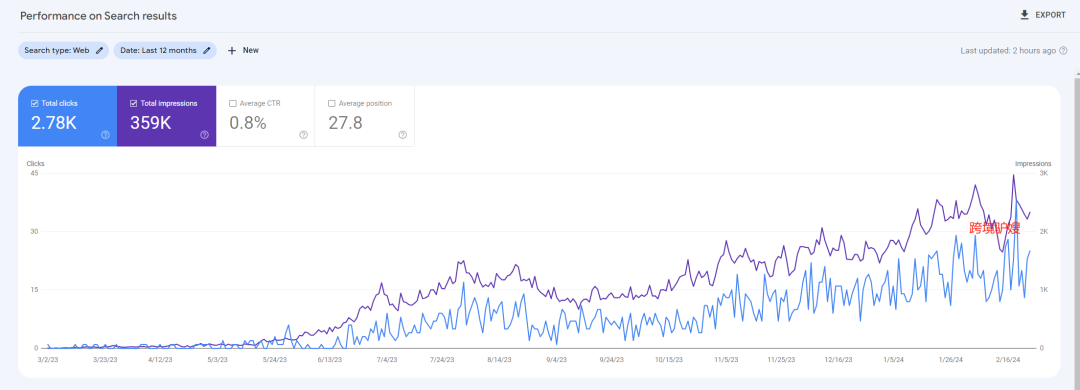Enable the Average CTR checkbox

(233, 103)
